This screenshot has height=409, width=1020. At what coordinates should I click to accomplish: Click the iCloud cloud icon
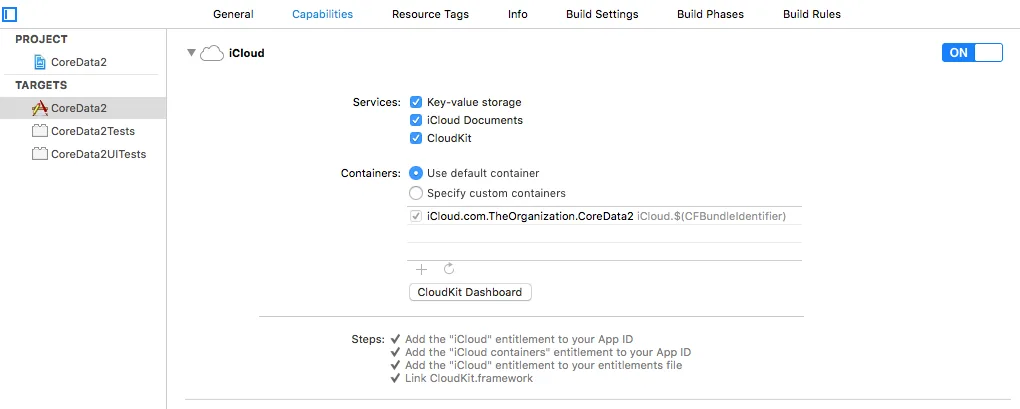pyautogui.click(x=212, y=53)
